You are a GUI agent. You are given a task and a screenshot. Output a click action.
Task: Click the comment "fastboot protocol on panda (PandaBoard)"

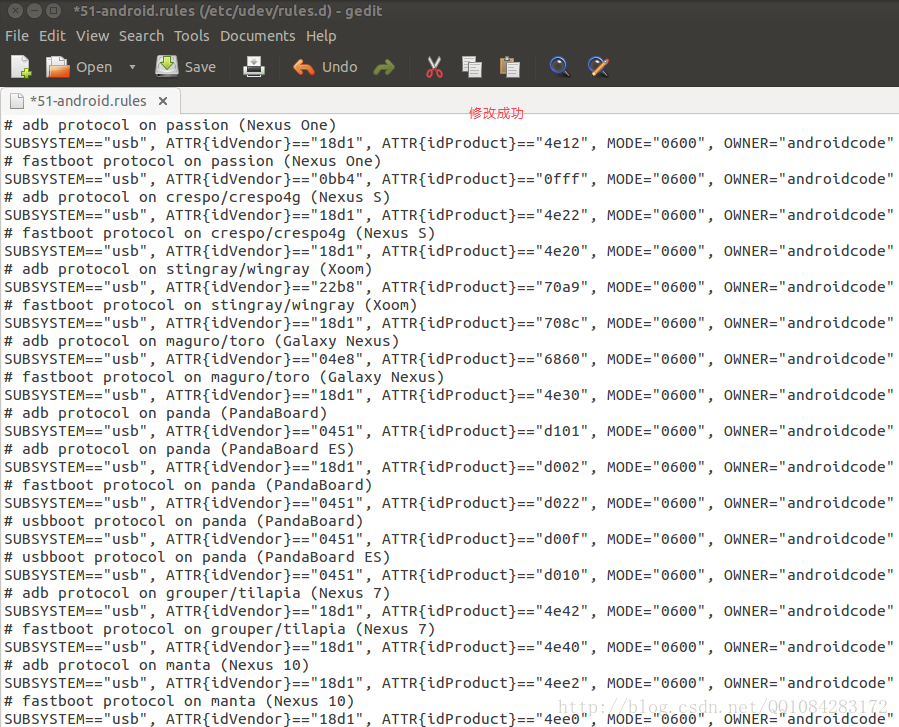197,485
